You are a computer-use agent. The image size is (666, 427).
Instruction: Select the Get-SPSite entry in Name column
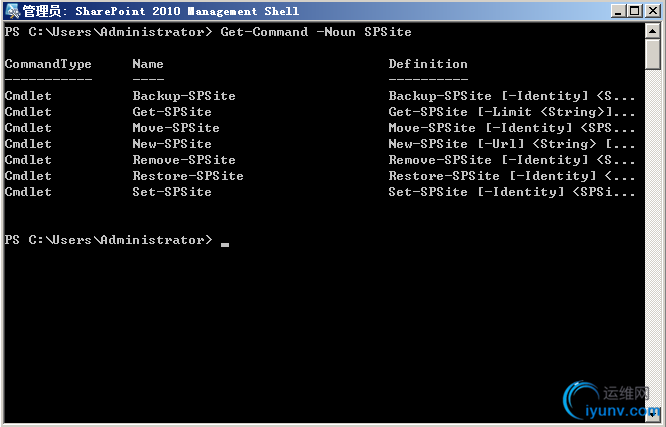pos(172,112)
